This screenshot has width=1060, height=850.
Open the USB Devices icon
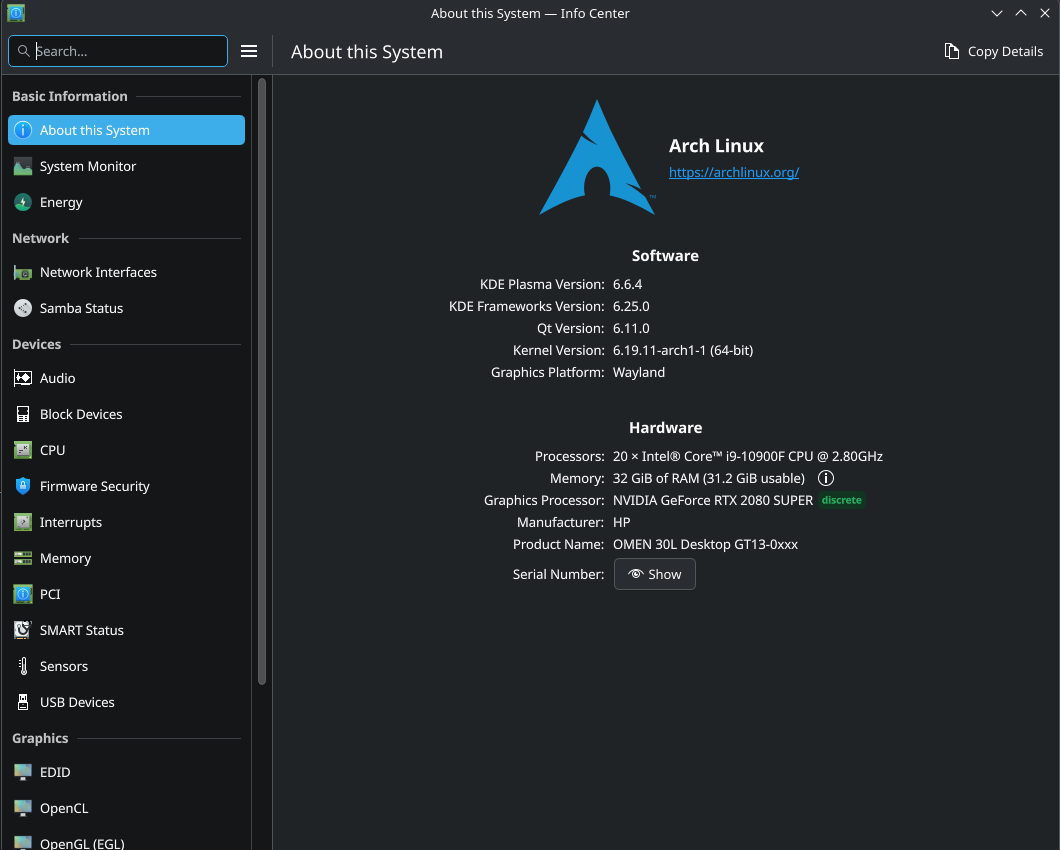click(23, 703)
